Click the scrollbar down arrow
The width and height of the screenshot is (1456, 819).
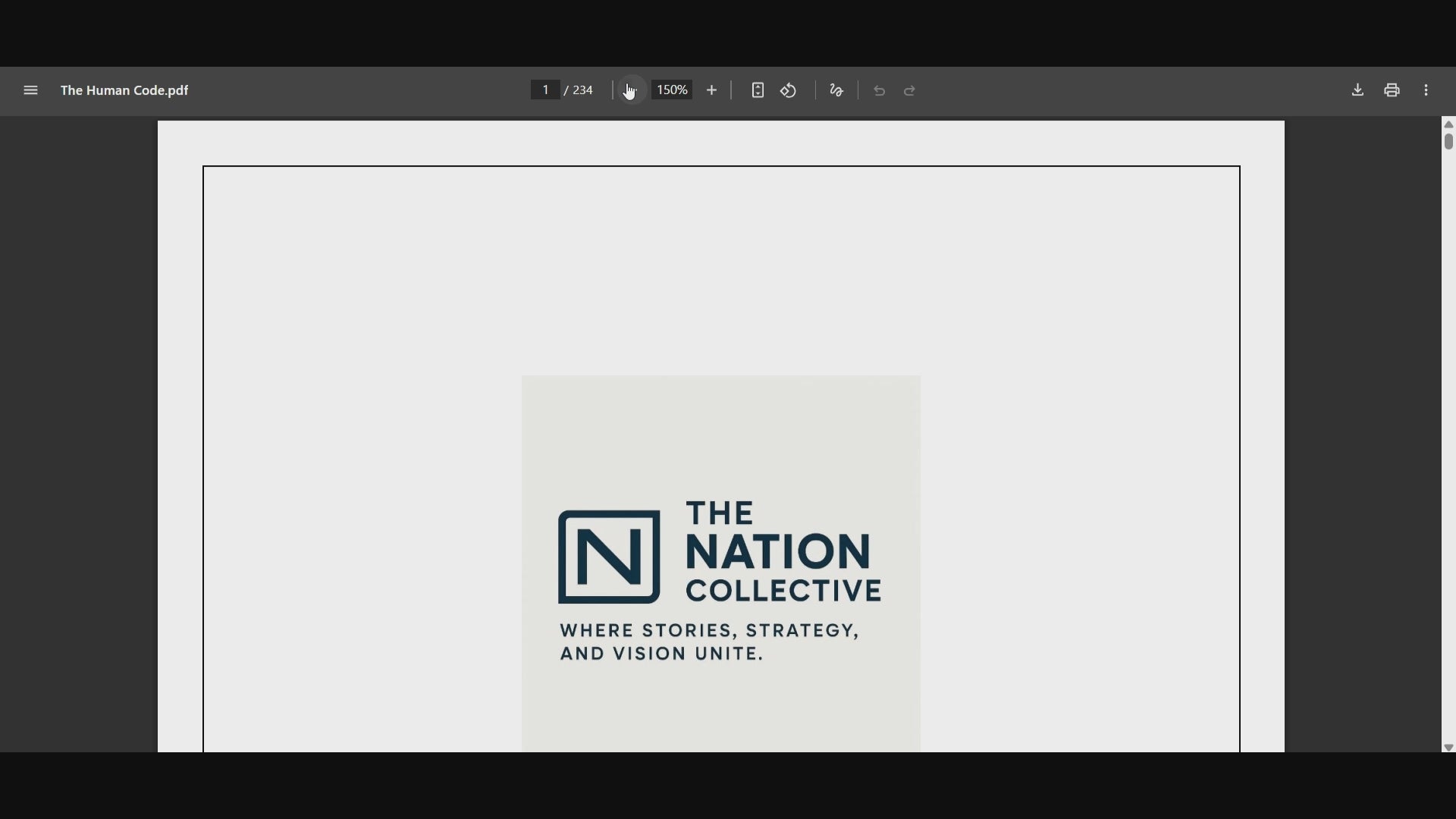click(1448, 748)
